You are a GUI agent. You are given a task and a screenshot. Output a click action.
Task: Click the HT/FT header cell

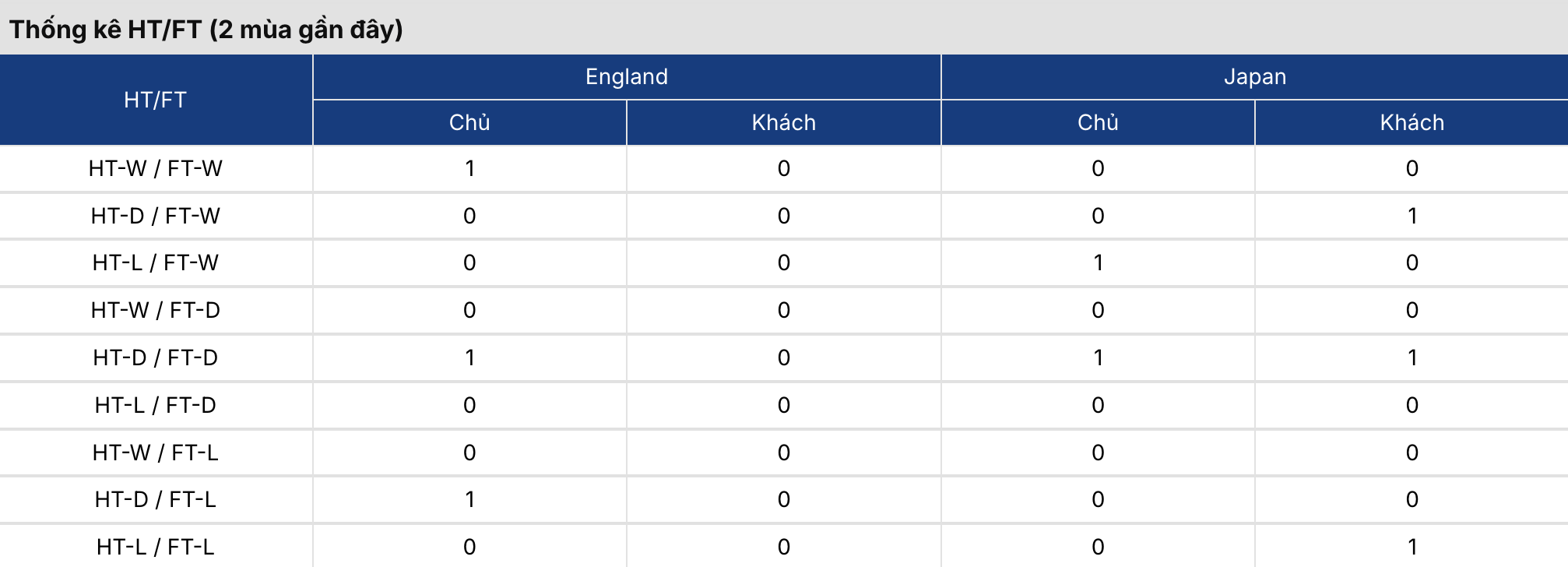(x=156, y=100)
